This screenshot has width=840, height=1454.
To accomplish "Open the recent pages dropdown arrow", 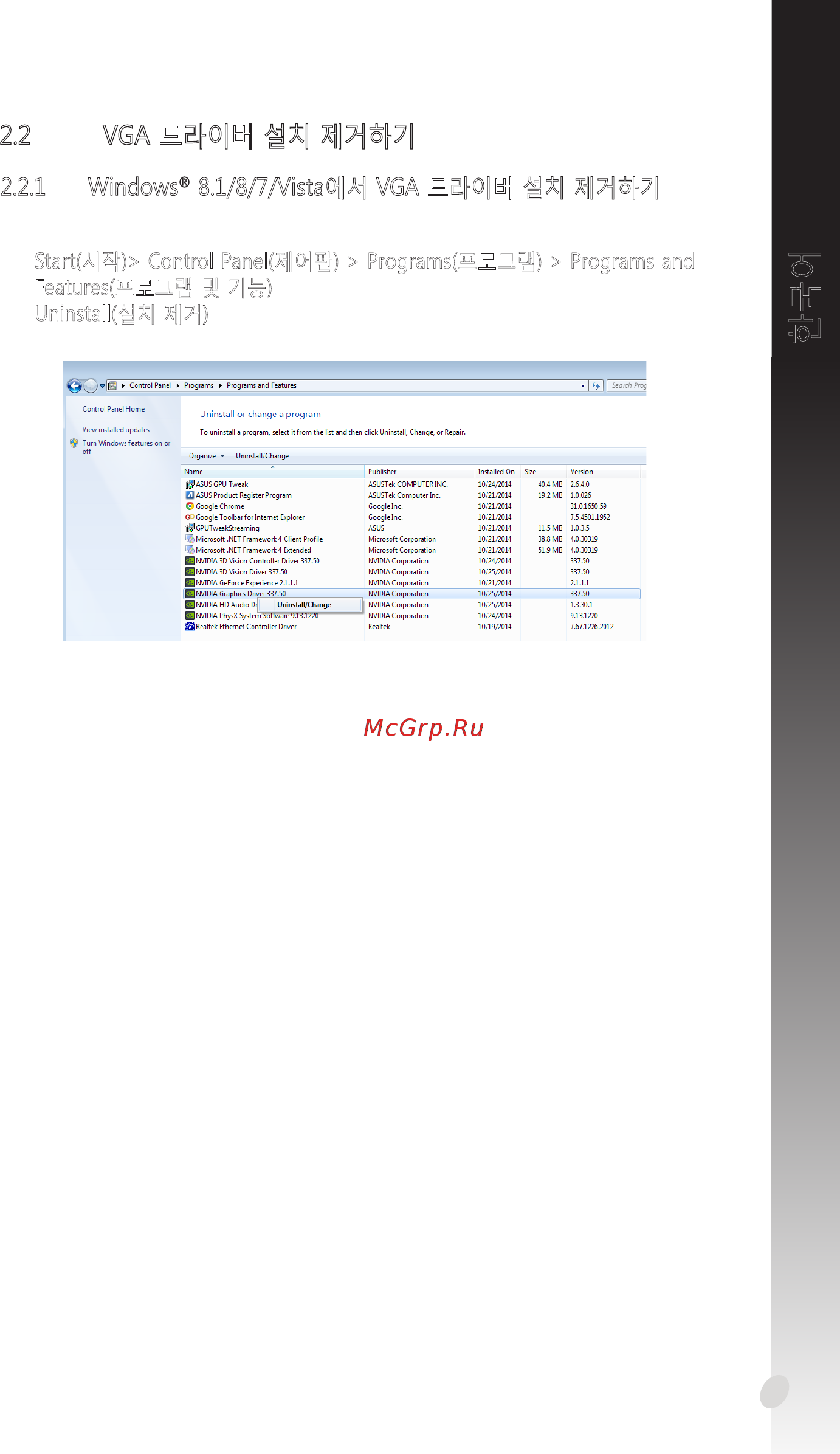I will click(x=102, y=386).
